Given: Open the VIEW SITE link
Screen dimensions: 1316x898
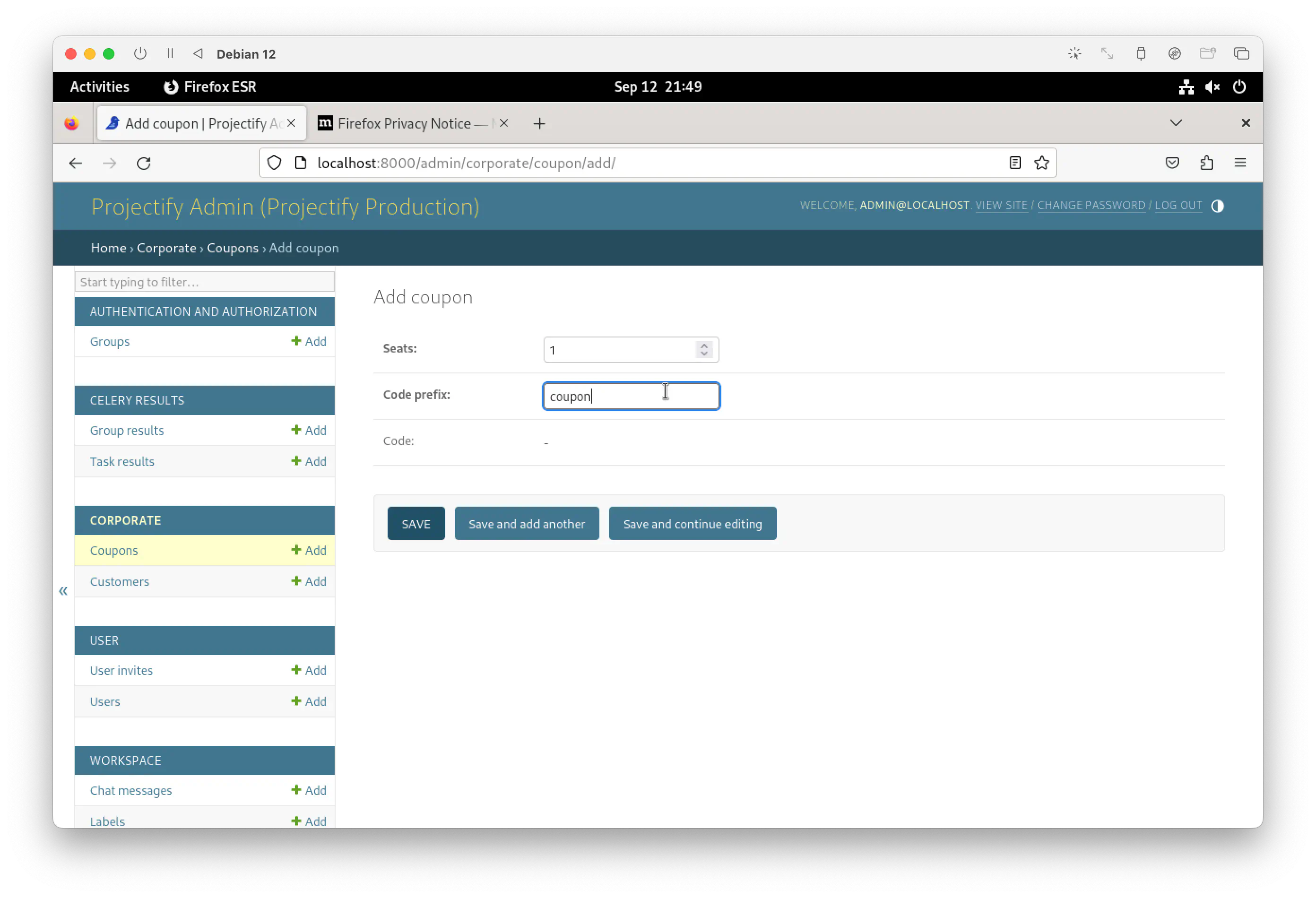Looking at the screenshot, I should (x=1001, y=205).
